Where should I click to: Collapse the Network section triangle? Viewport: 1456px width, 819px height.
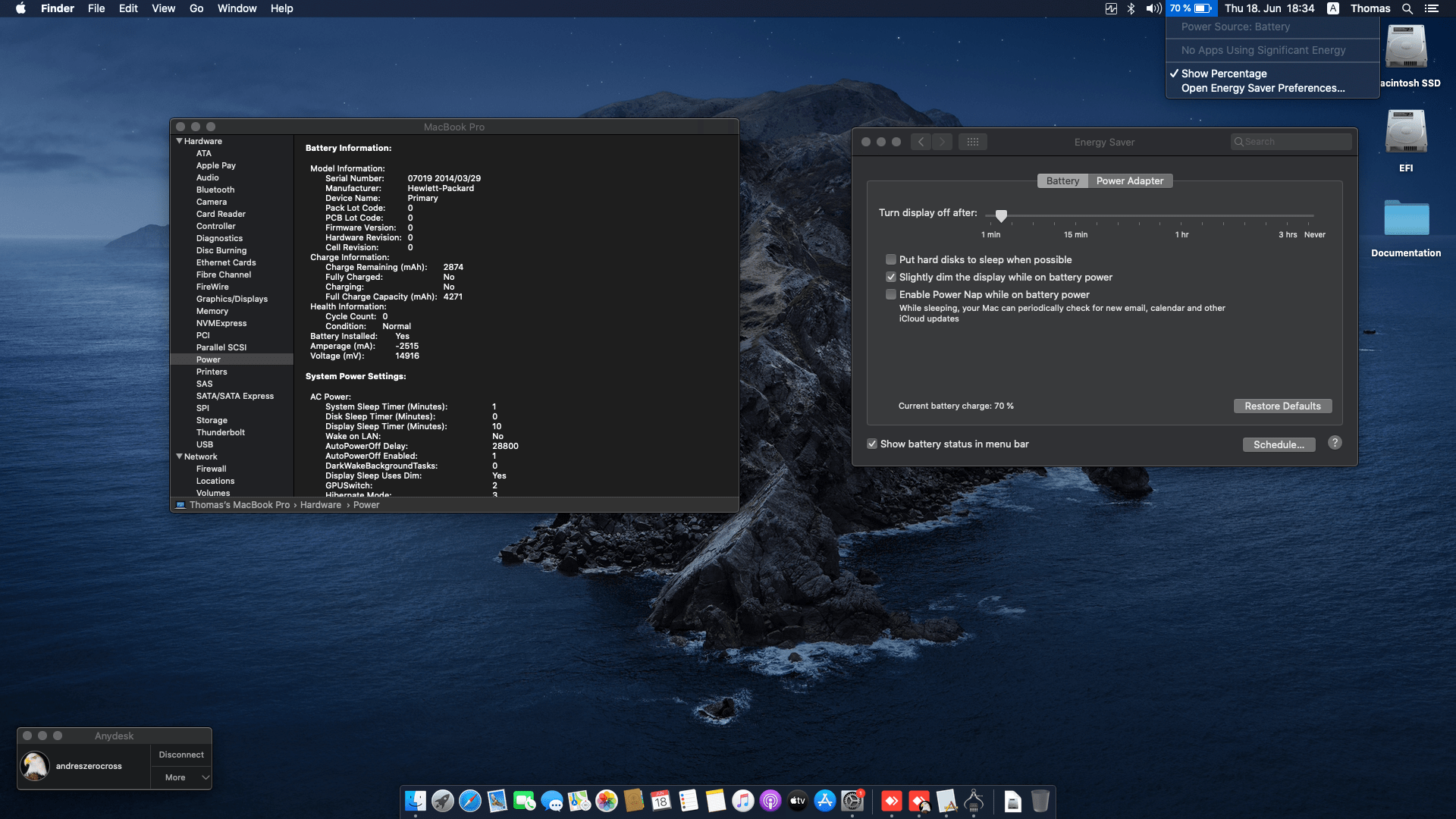[x=180, y=457]
